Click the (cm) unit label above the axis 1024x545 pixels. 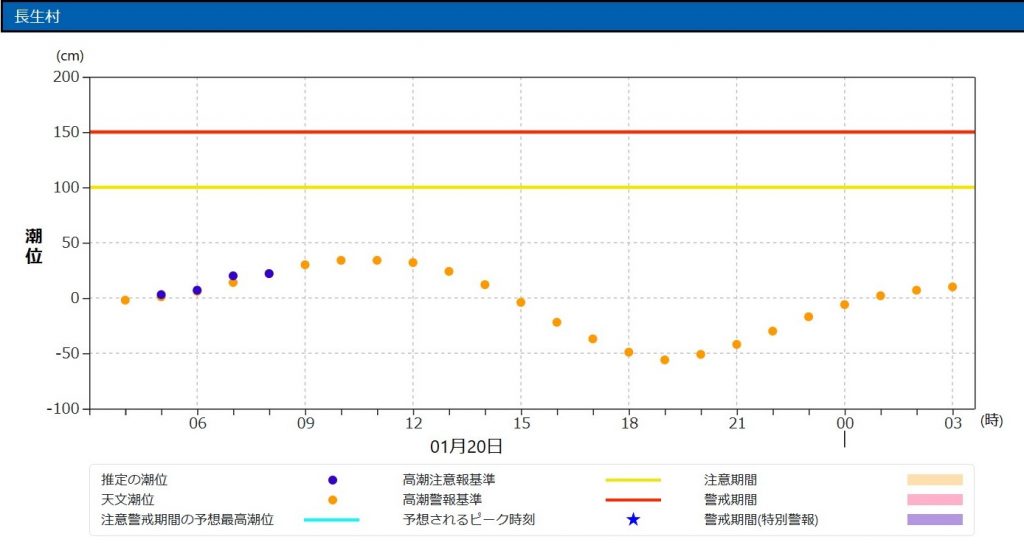pyautogui.click(x=70, y=56)
